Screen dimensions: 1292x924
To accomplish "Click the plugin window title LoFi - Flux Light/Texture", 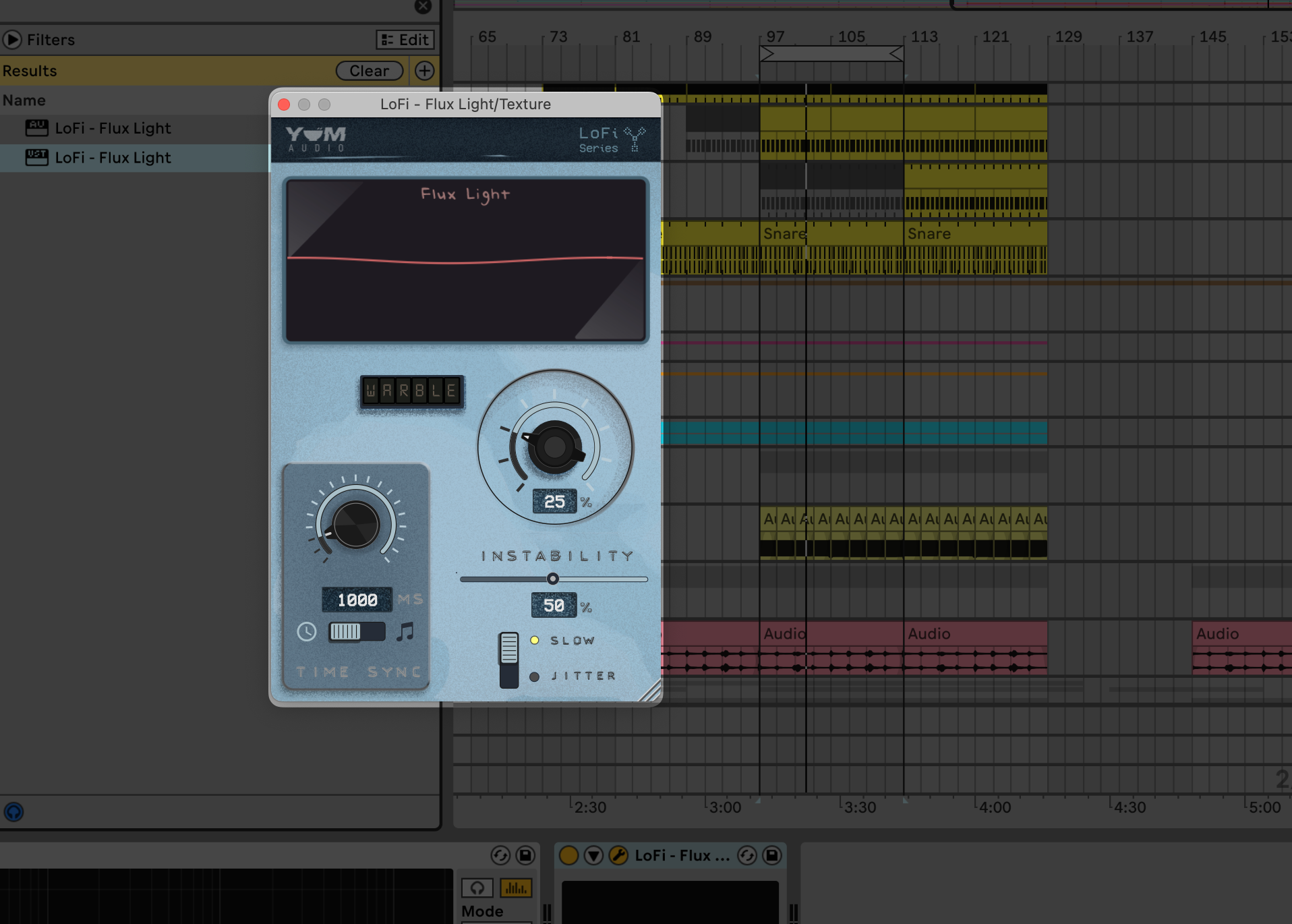I will (x=465, y=105).
